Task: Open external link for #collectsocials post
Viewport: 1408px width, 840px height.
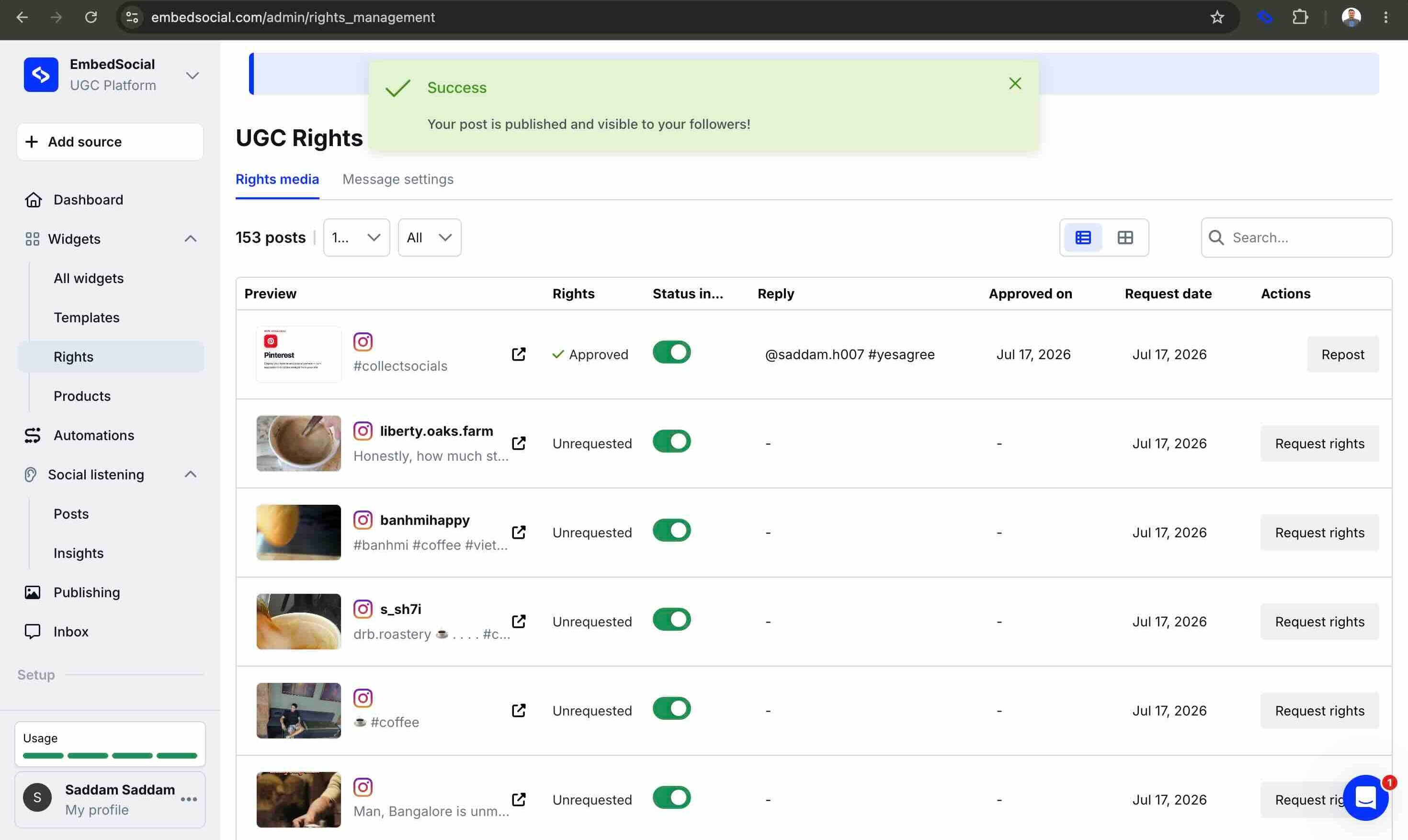Action: click(519, 354)
